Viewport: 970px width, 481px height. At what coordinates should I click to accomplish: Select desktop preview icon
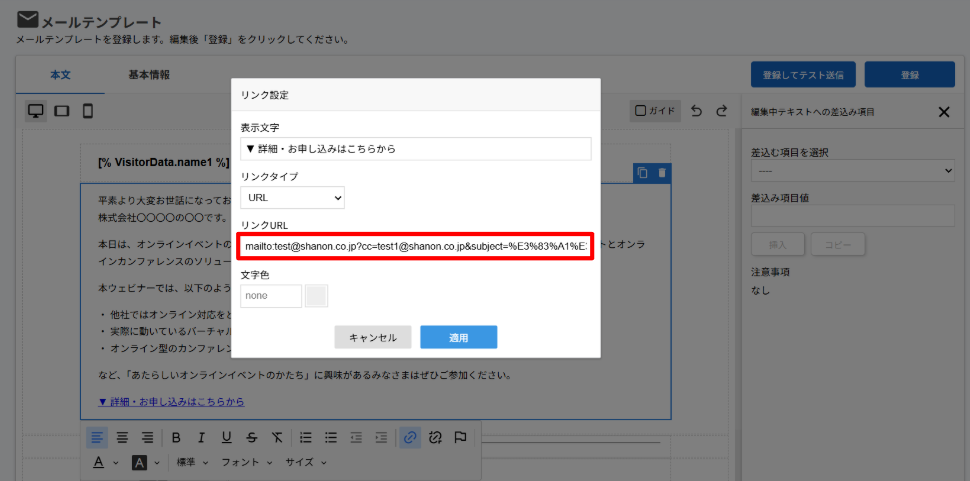(36, 111)
